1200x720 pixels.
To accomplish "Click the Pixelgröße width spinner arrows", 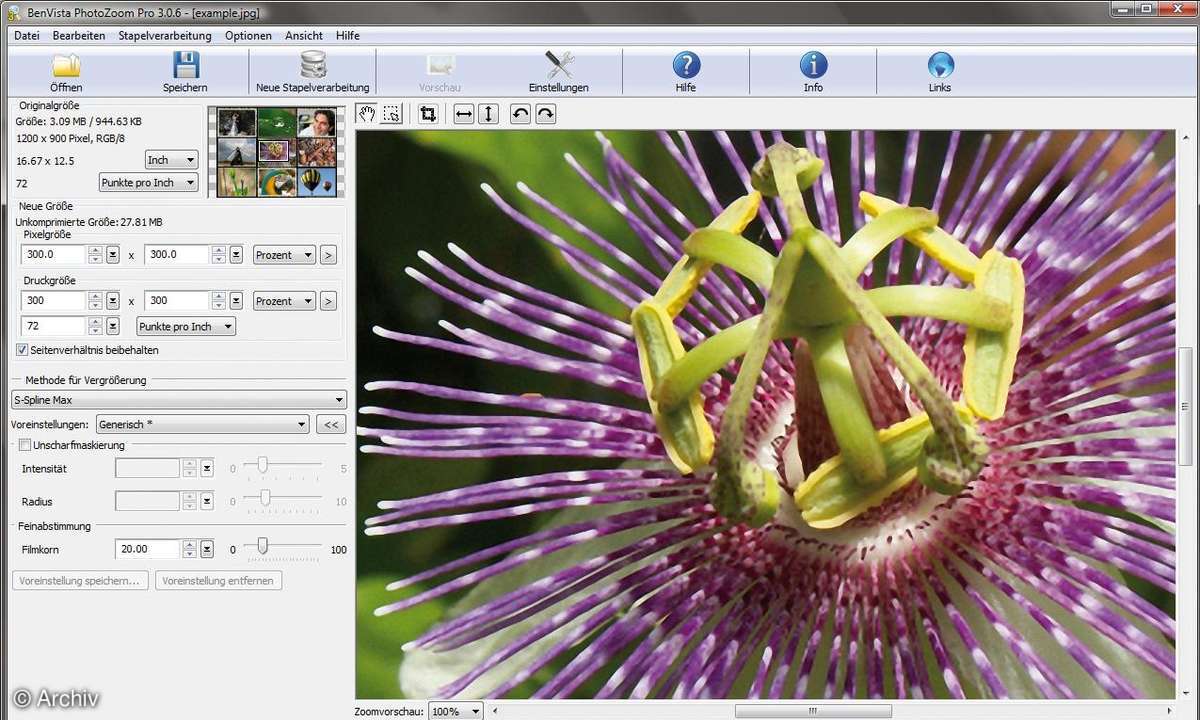I will pos(95,255).
